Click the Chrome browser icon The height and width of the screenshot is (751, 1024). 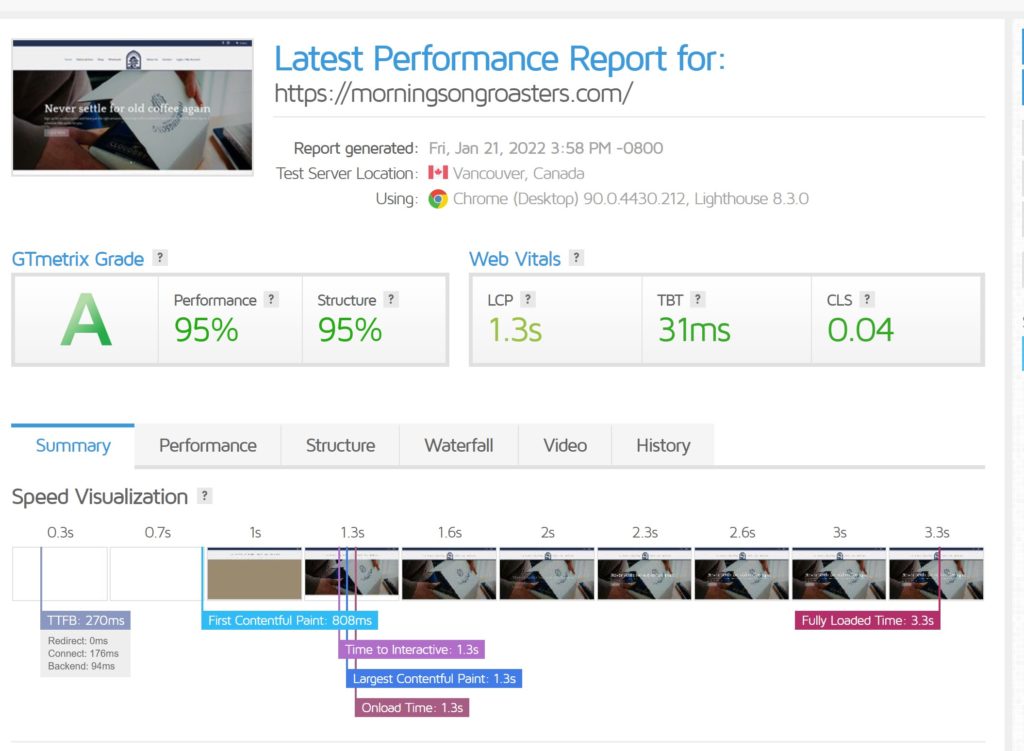click(x=438, y=199)
